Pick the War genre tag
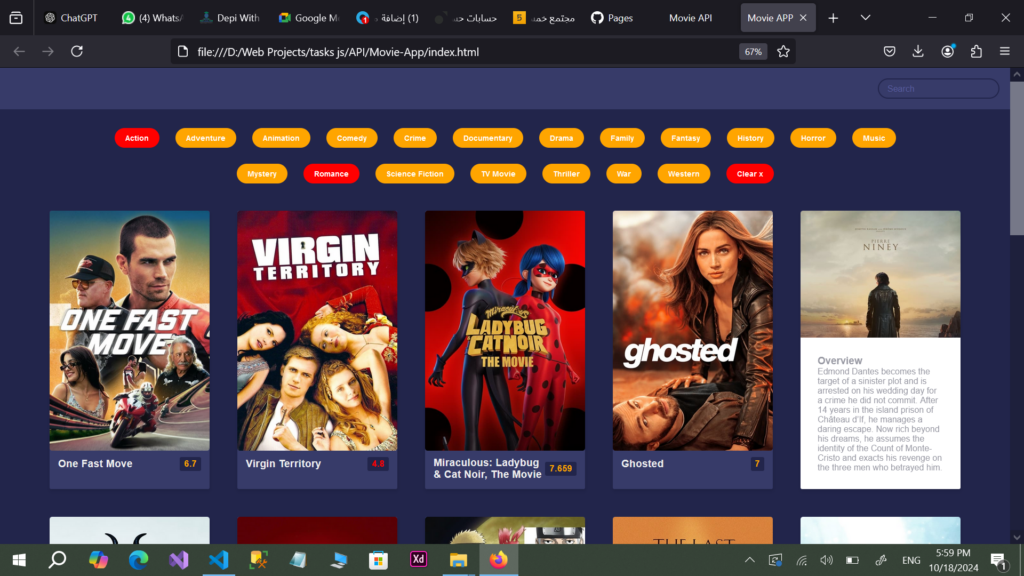 click(x=624, y=174)
